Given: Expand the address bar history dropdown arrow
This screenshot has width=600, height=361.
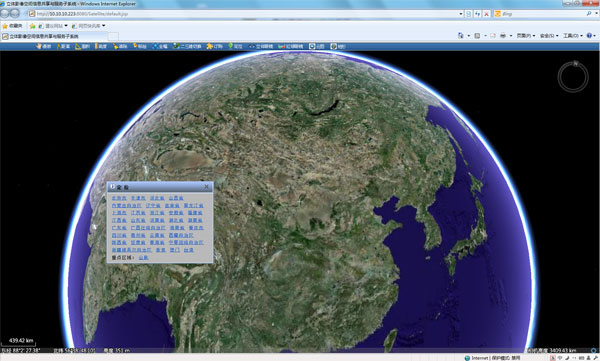Looking at the screenshot, I should (x=461, y=14).
